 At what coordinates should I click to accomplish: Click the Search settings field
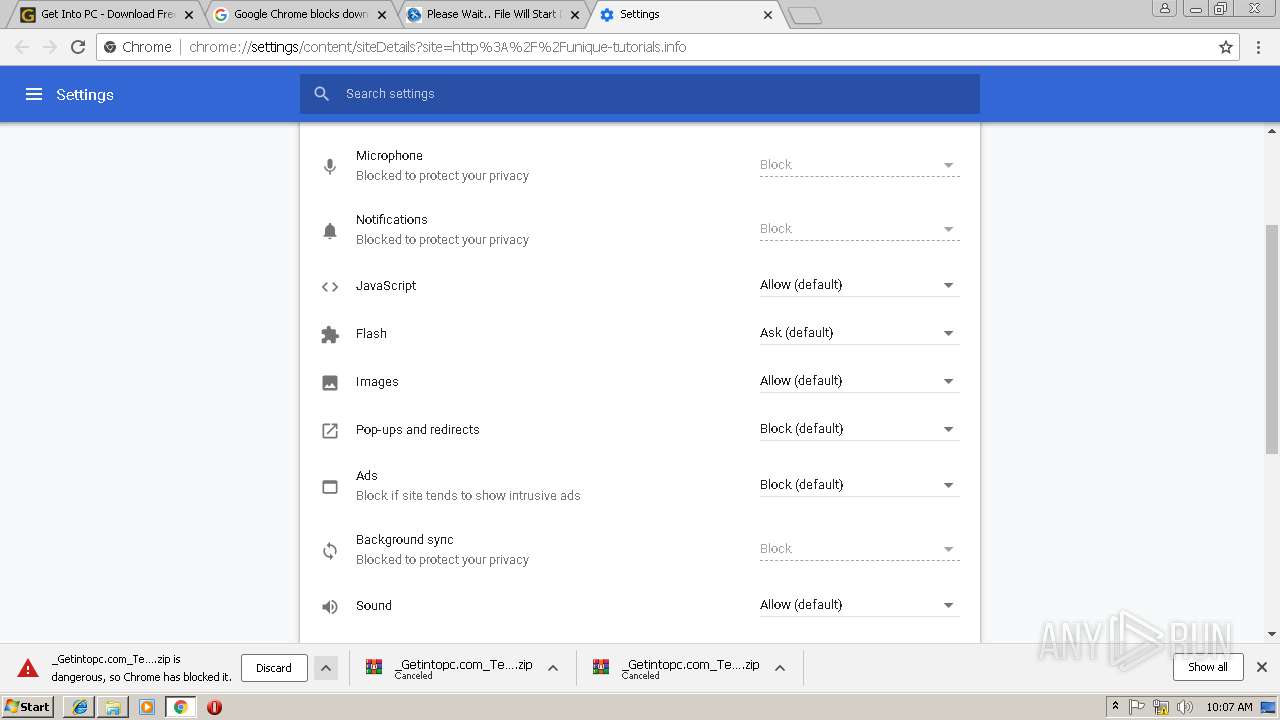coord(640,94)
